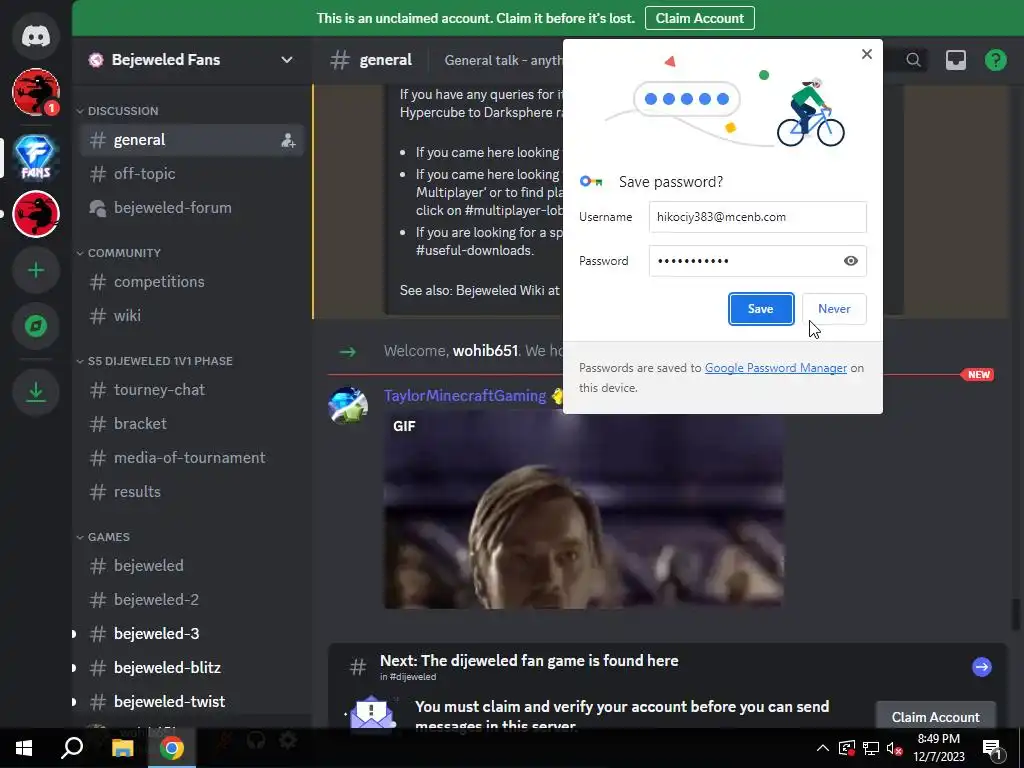Image resolution: width=1024 pixels, height=768 pixels.
Task: Open the media-of-tournament channel
Action: [192, 458]
